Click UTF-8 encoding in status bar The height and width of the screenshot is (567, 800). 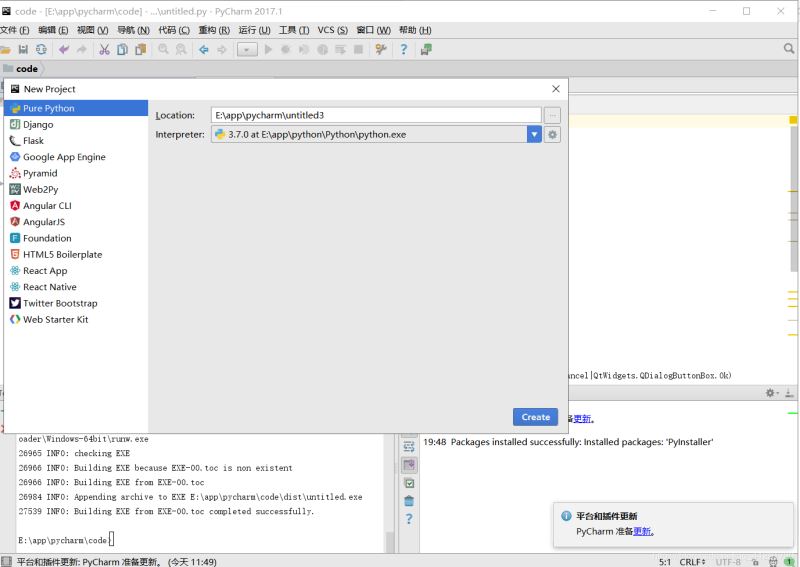(728, 562)
